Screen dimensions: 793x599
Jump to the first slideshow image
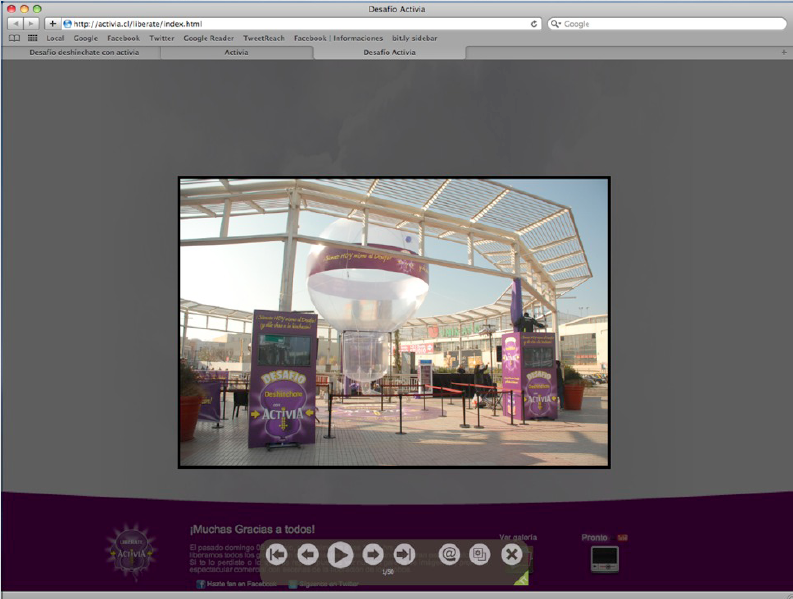[x=277, y=554]
